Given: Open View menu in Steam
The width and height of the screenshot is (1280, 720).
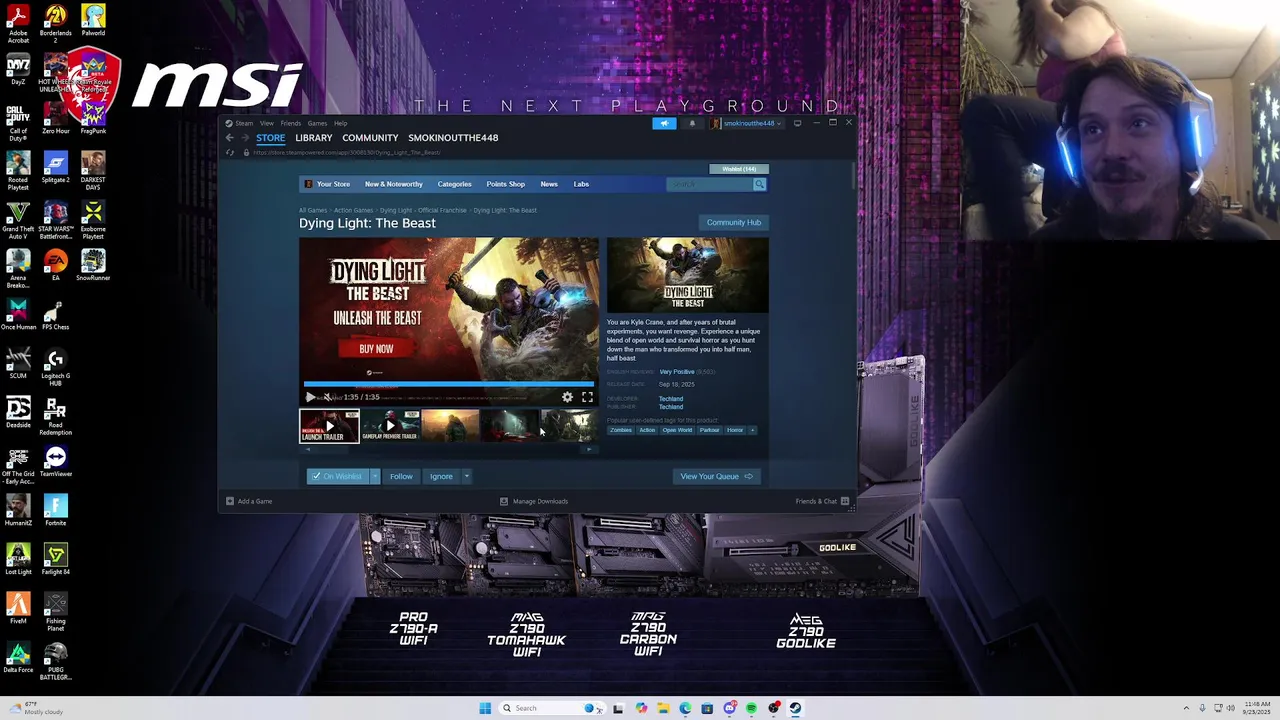Looking at the screenshot, I should click(267, 123).
